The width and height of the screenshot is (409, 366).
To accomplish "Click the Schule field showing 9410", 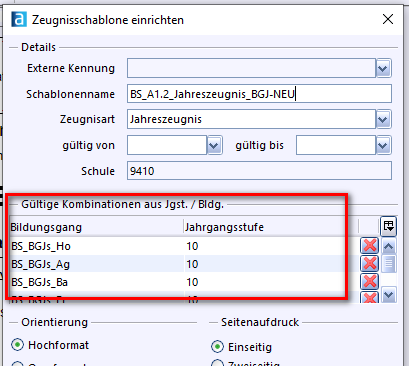I will tap(259, 171).
